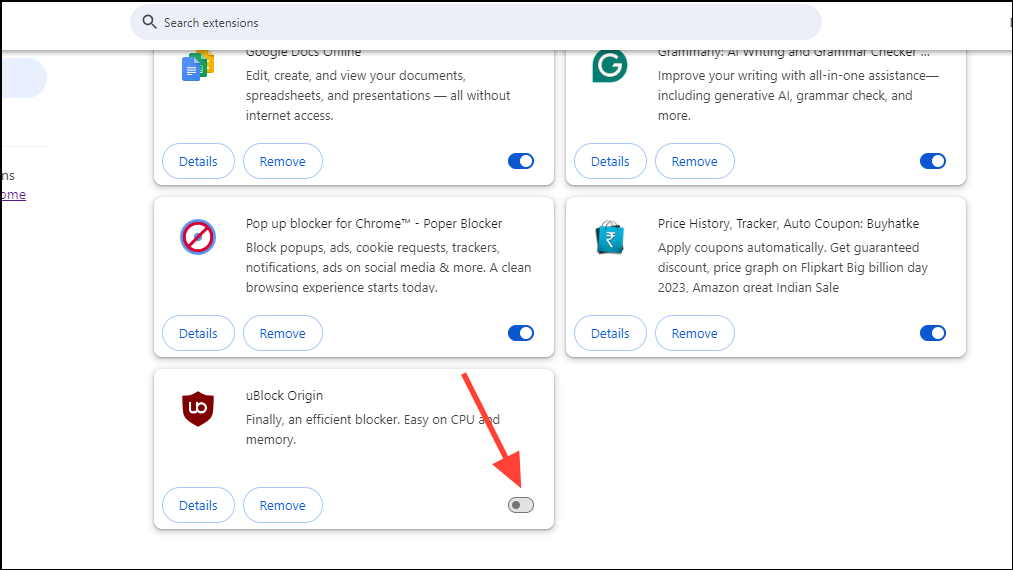Open Details for Grammarly

[611, 161]
